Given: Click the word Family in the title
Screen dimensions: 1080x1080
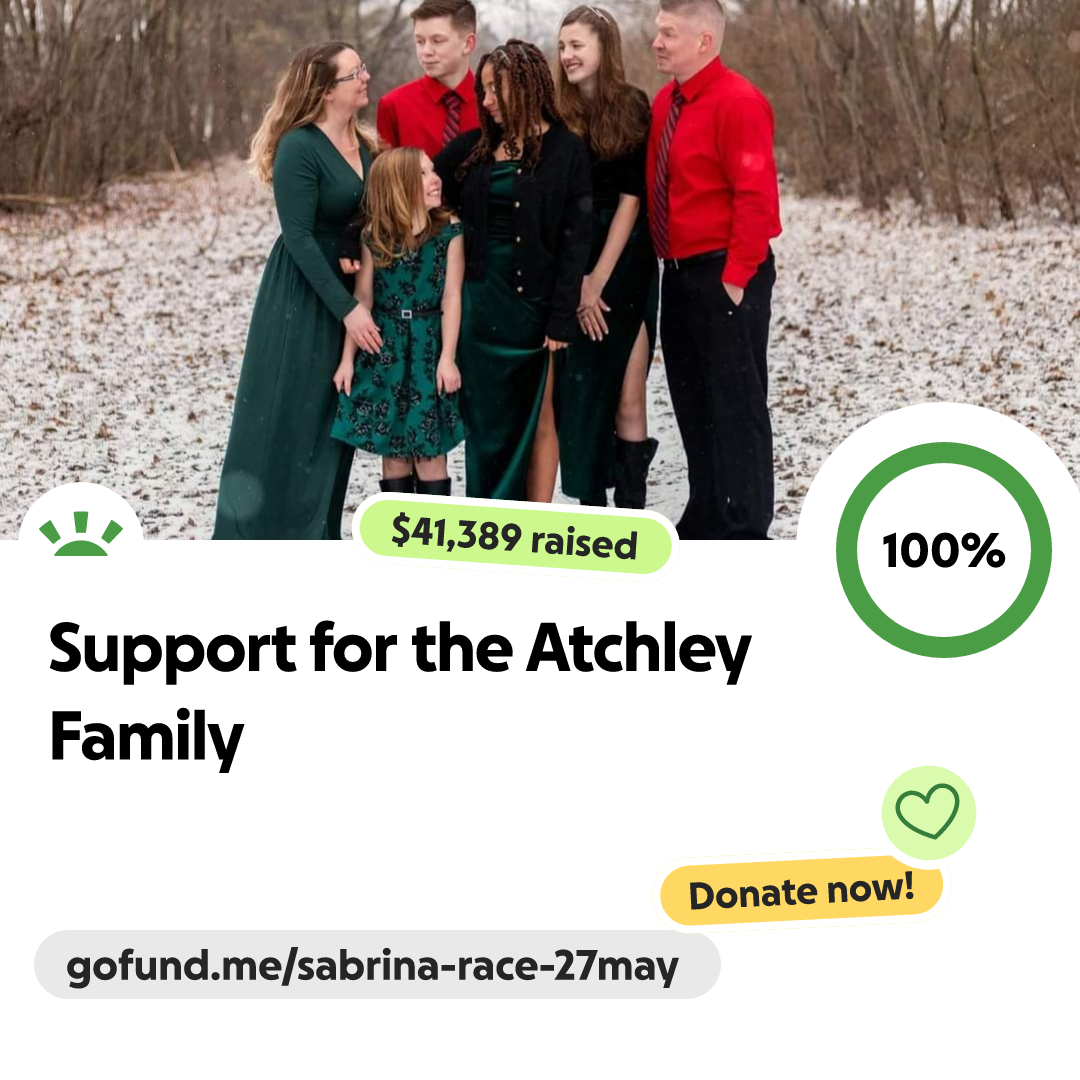Looking at the screenshot, I should [147, 738].
